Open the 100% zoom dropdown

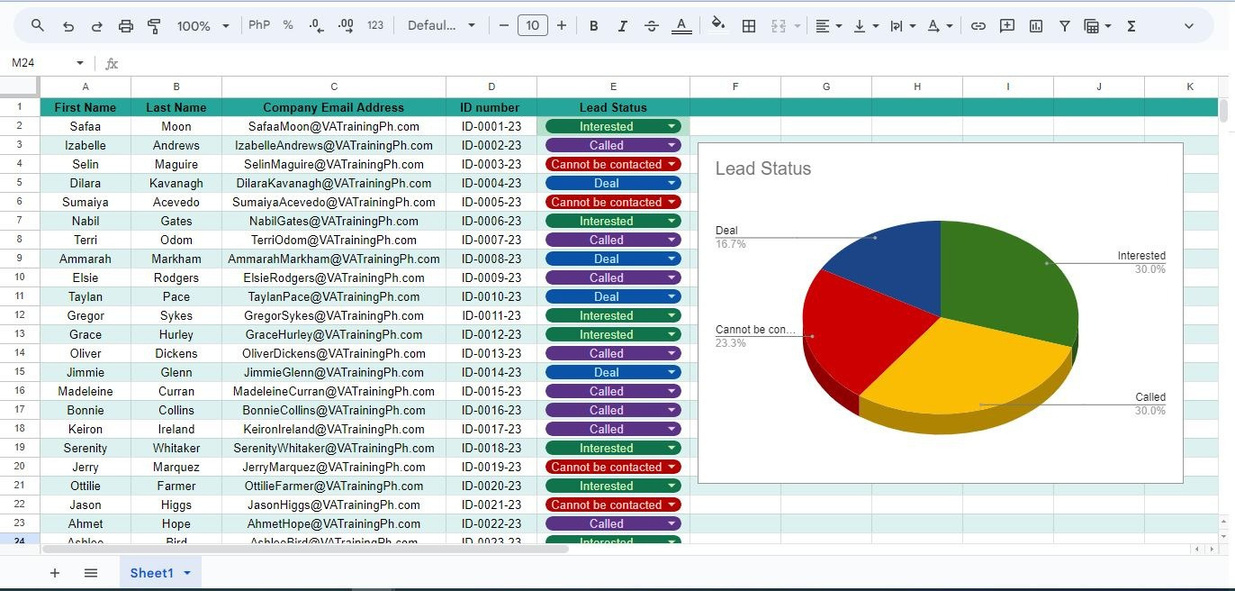(x=203, y=26)
